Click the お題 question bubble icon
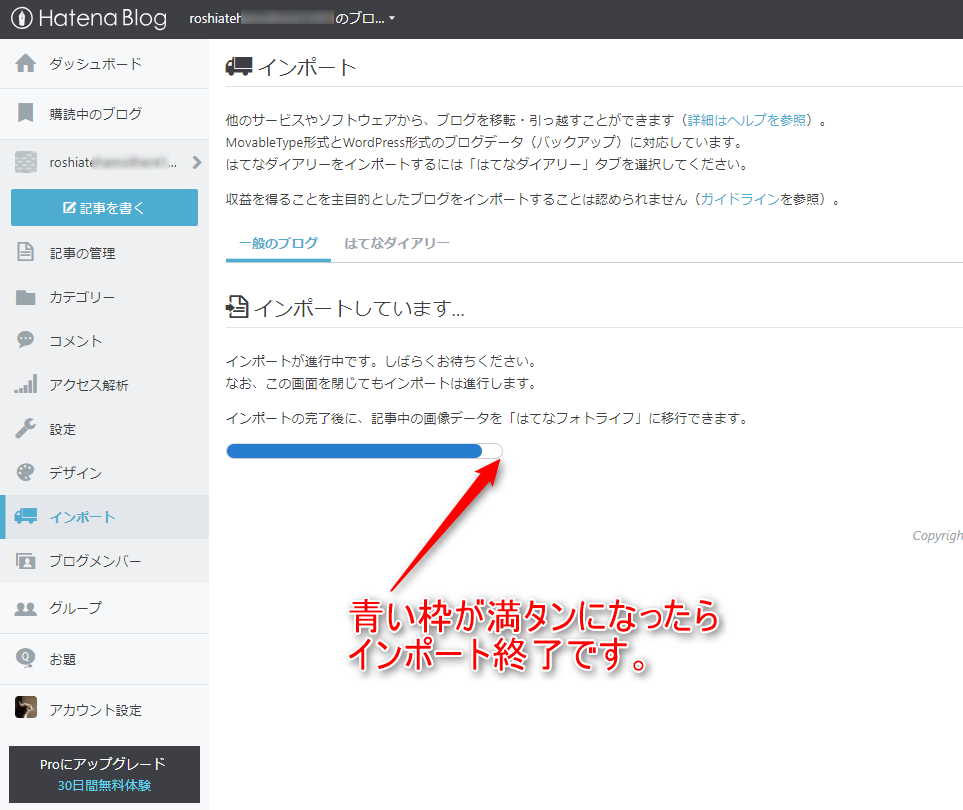The image size is (963, 810). click(x=25, y=658)
